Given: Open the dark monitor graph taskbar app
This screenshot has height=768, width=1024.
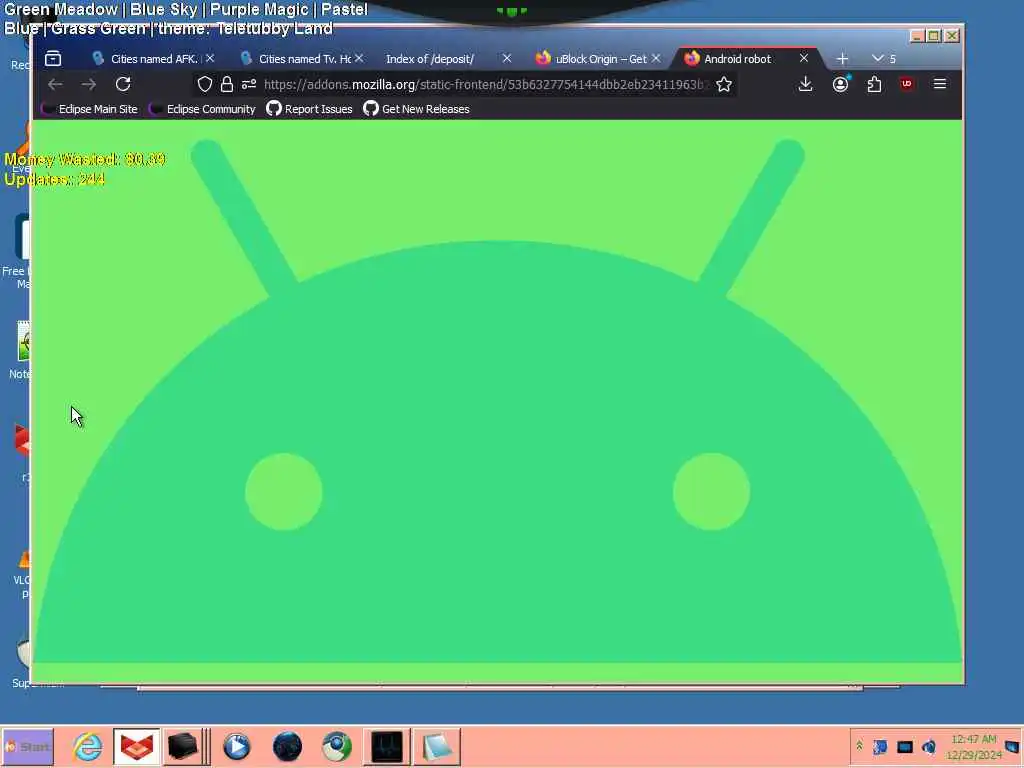Looking at the screenshot, I should (x=387, y=746).
